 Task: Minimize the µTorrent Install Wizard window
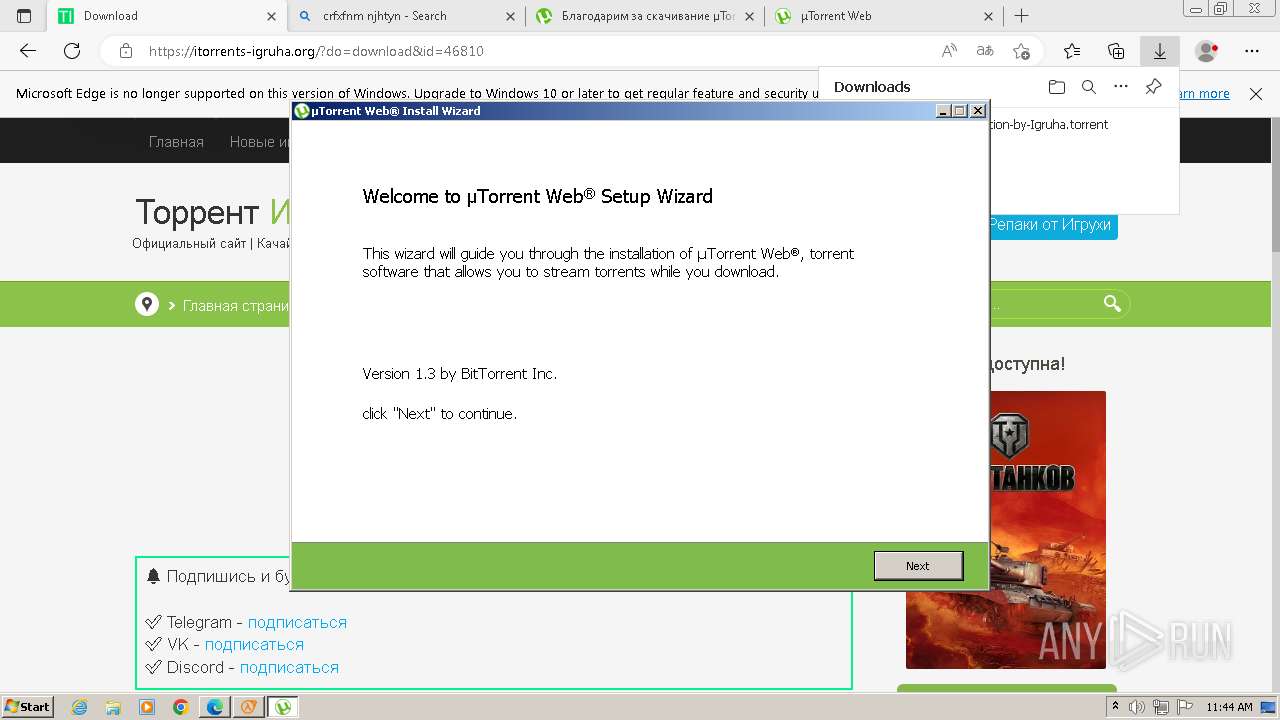click(x=943, y=111)
